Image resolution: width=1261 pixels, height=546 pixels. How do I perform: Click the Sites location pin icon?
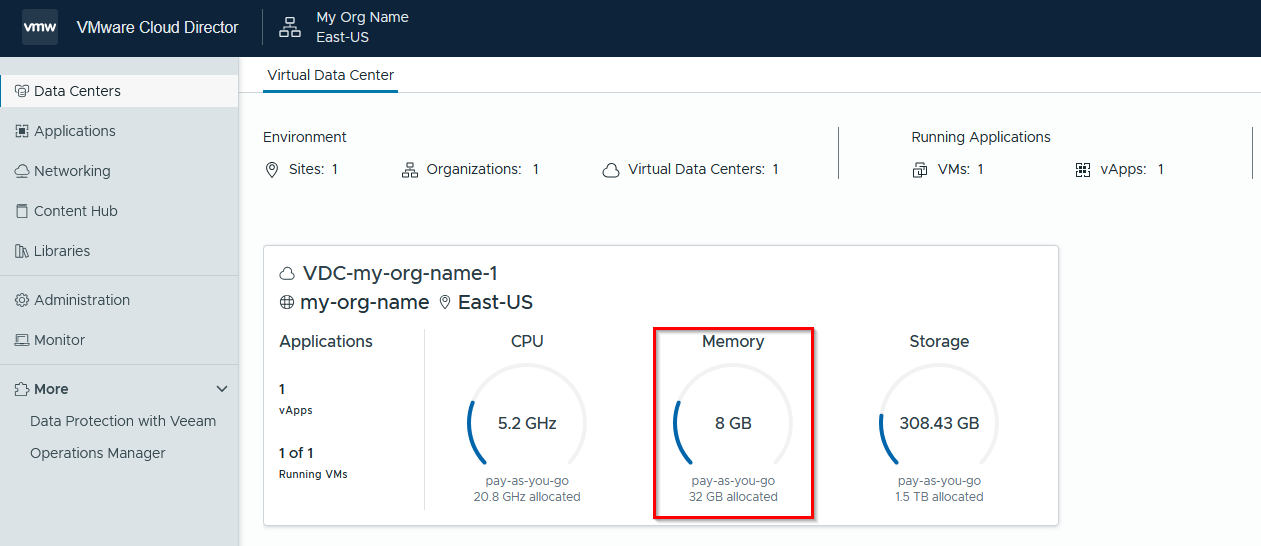[271, 170]
